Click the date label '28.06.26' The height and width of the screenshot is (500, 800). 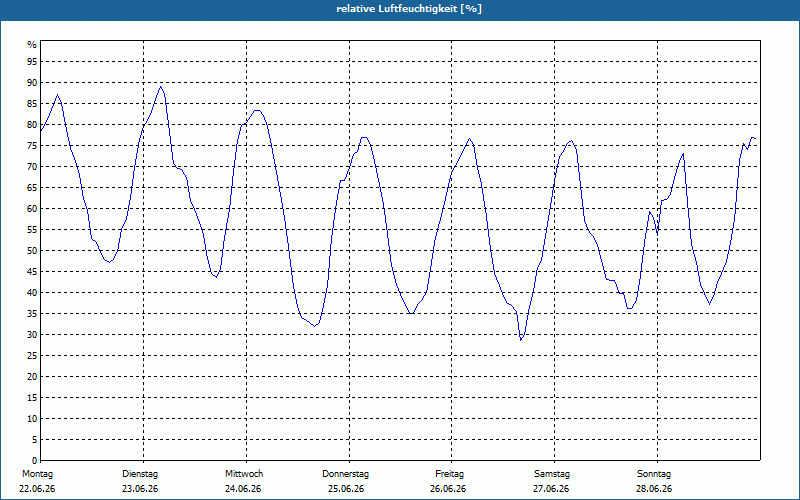[654, 489]
